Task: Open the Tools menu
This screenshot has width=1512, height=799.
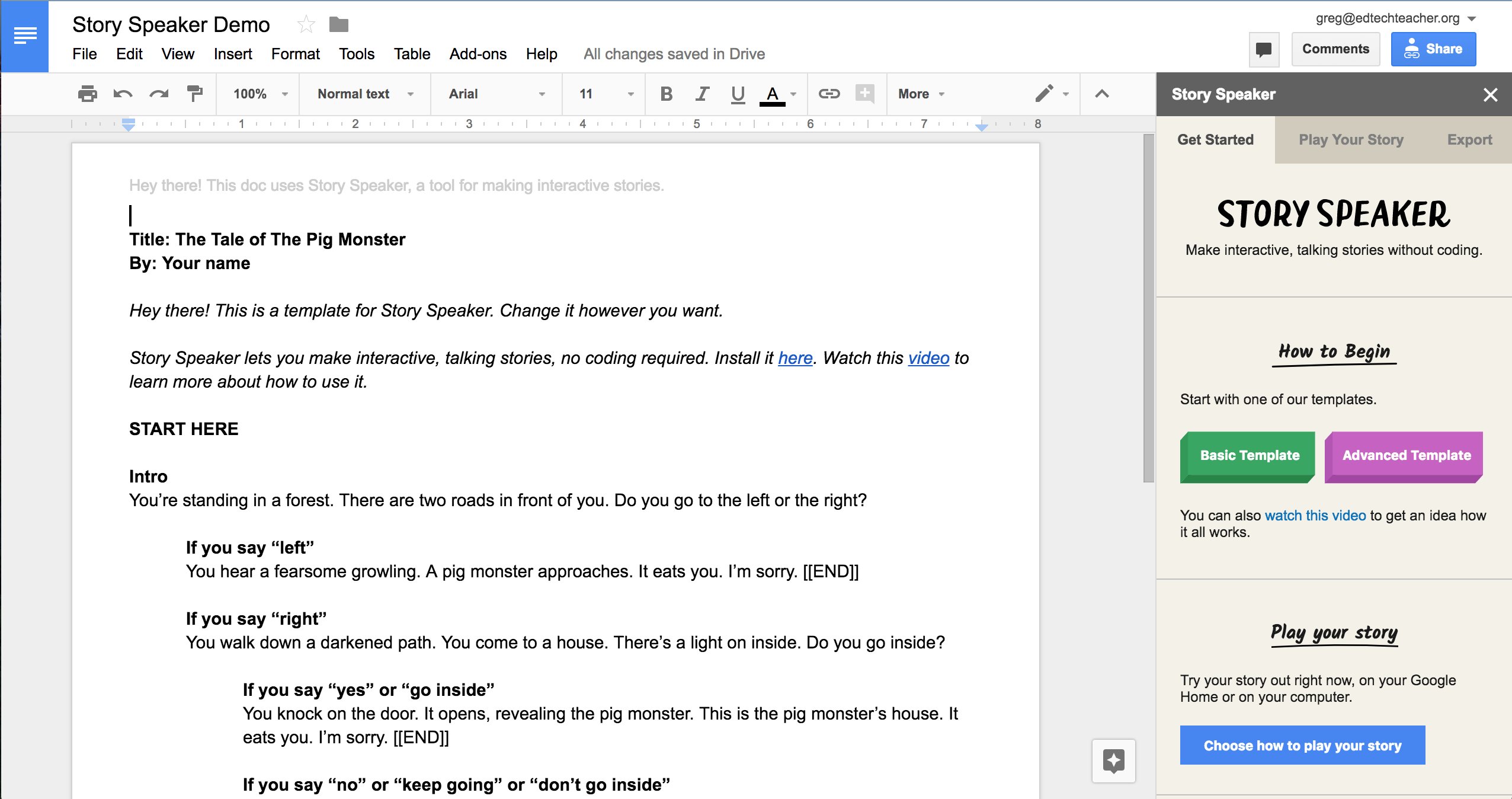Action: (x=357, y=54)
